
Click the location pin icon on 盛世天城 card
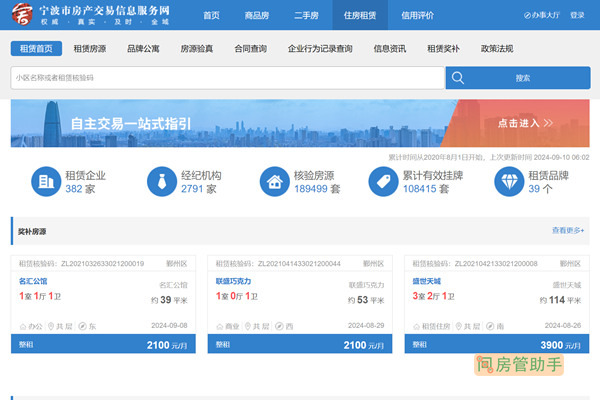[458, 326]
